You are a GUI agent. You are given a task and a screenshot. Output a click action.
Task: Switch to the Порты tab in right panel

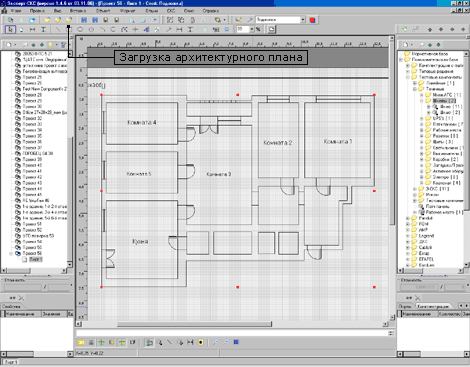coord(405,306)
